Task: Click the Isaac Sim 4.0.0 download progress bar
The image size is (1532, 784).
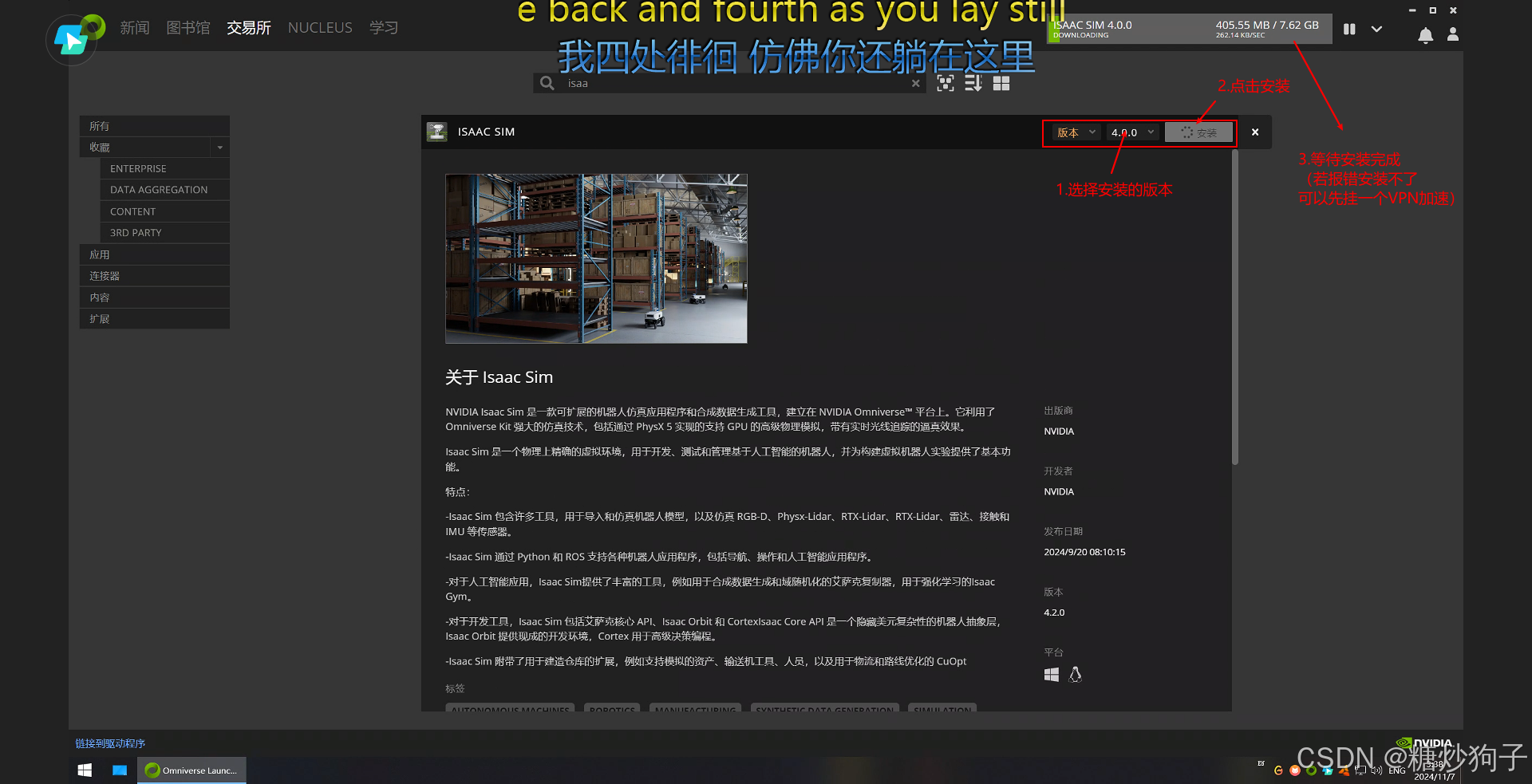Action: coord(1190,30)
